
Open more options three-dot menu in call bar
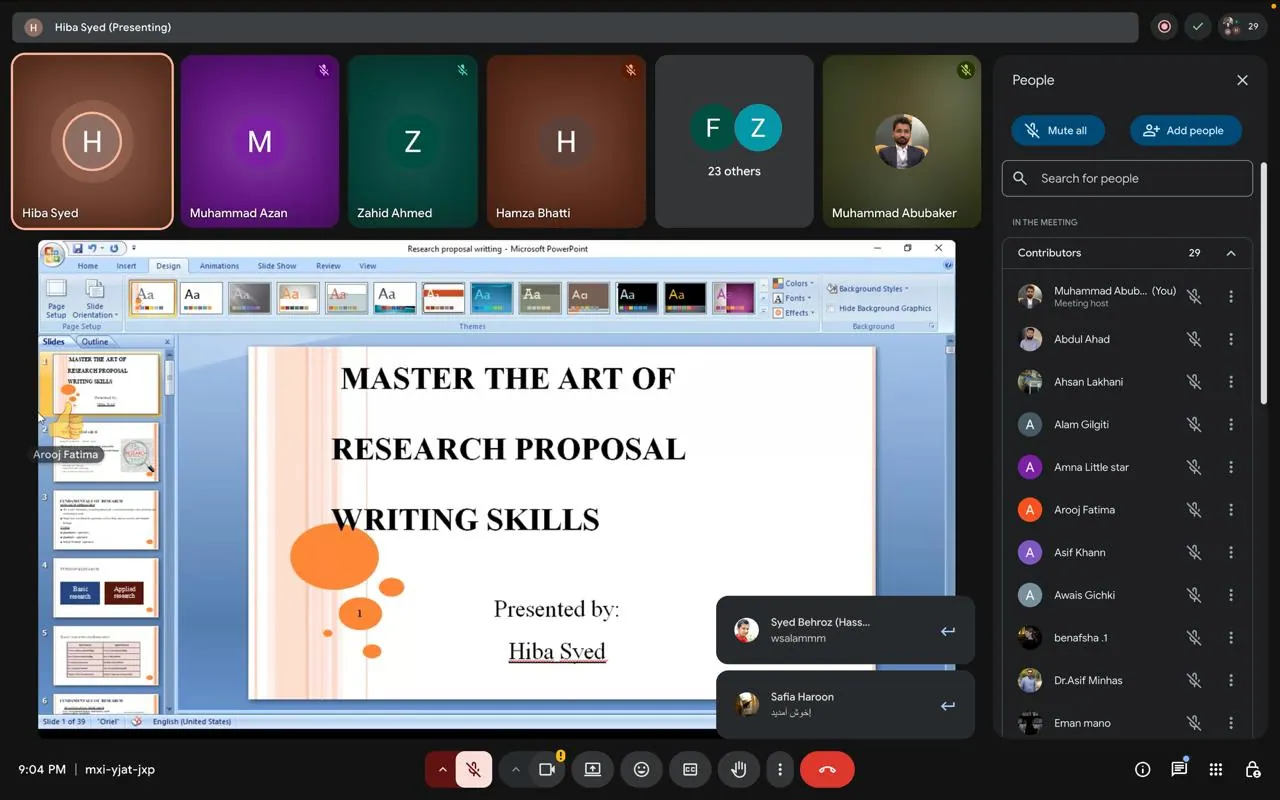click(x=780, y=769)
